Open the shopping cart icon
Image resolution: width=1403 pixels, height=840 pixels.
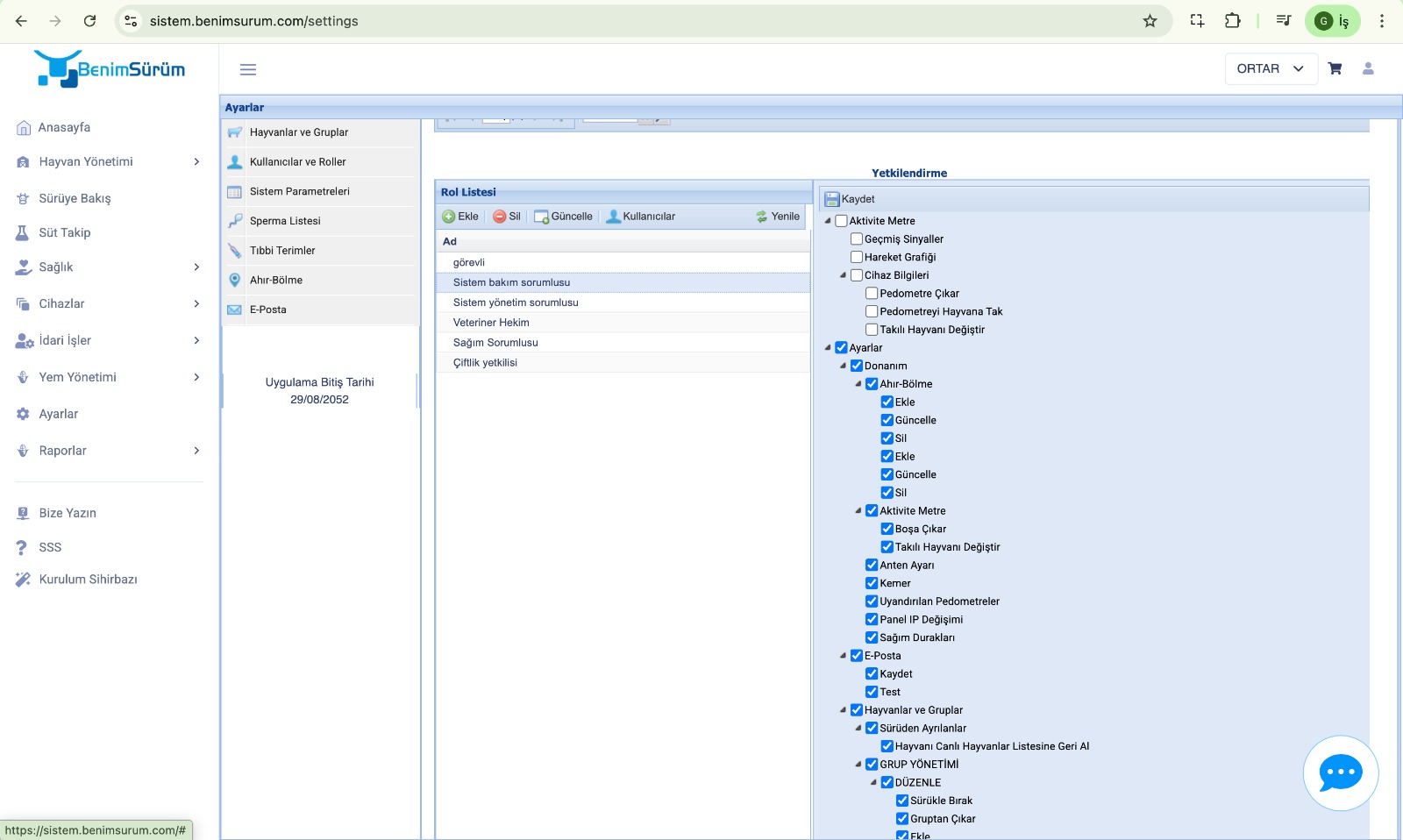pos(1335,68)
